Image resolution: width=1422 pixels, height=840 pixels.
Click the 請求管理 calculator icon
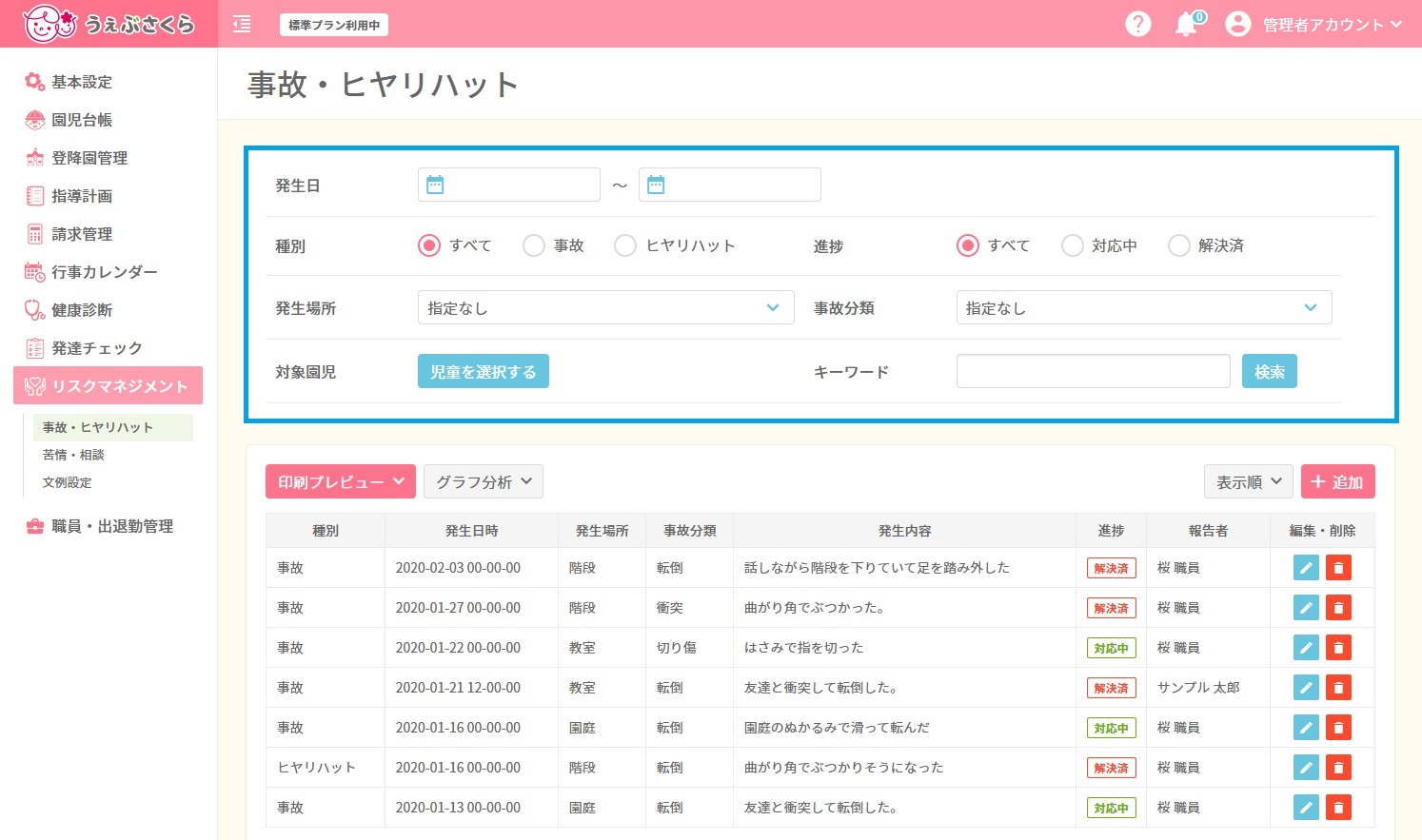tap(34, 234)
